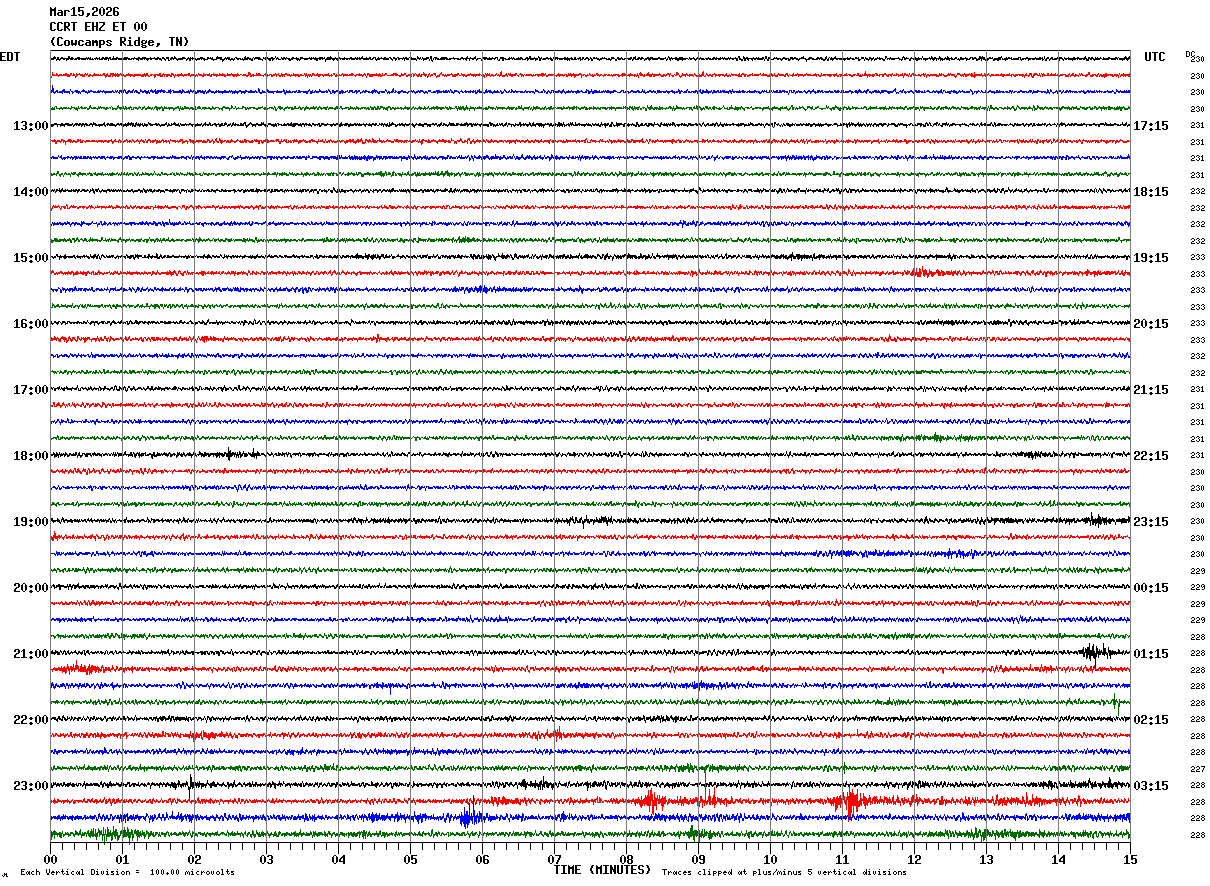
Task: Click the 02:15 UTC row label
Action: click(x=1151, y=720)
